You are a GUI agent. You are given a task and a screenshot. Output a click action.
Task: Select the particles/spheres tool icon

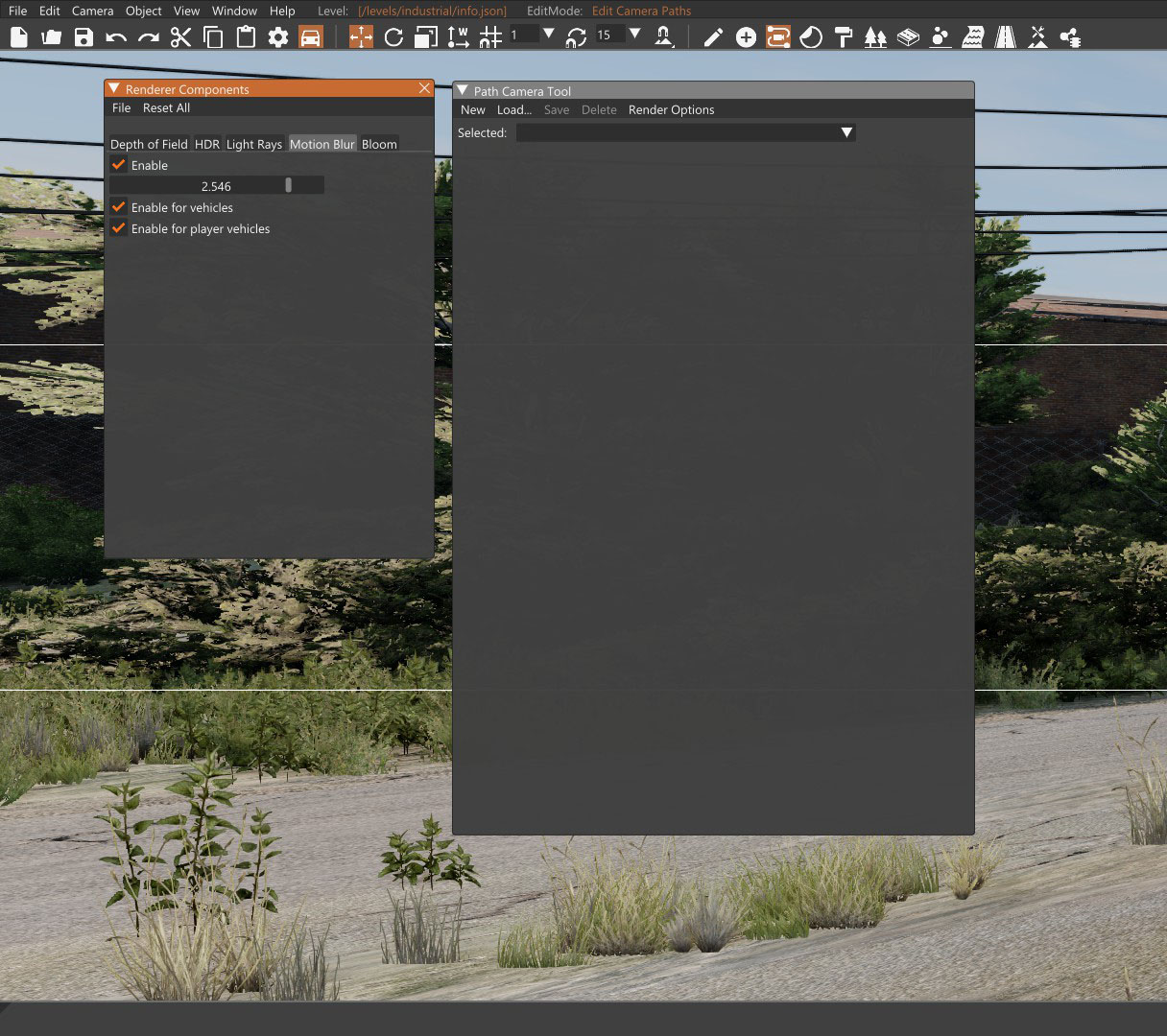point(941,37)
